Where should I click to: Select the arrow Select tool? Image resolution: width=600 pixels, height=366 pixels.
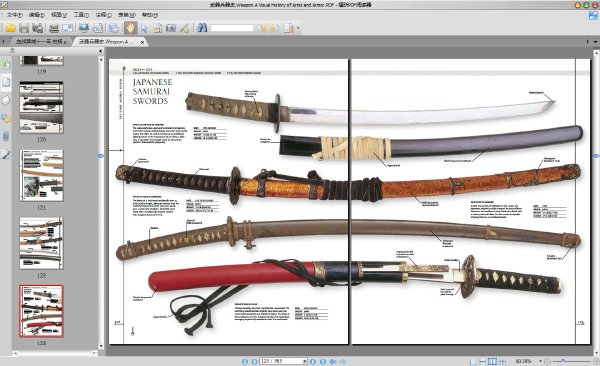coord(144,28)
